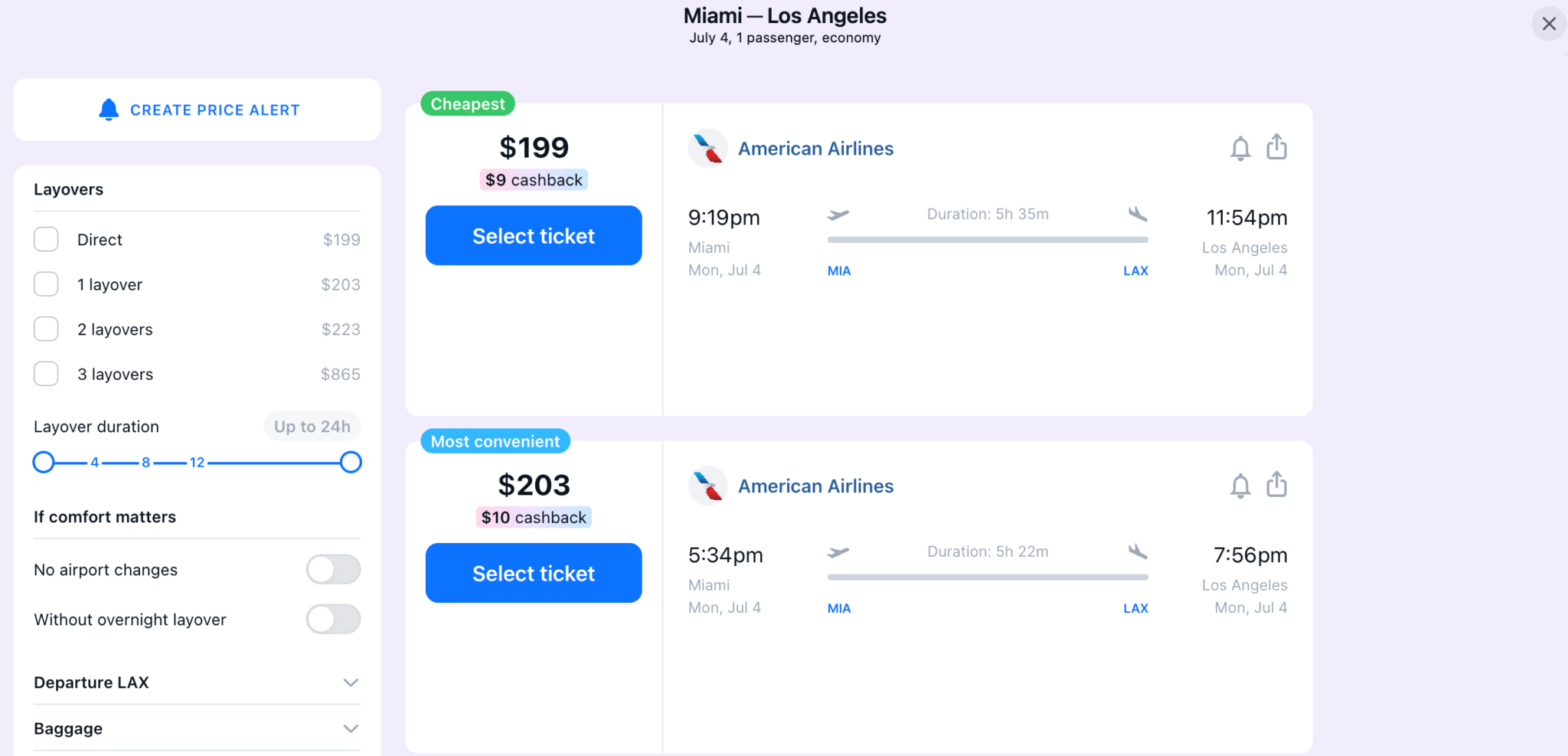1568x756 pixels.
Task: Share the most convenient ticket
Action: 1276,483
